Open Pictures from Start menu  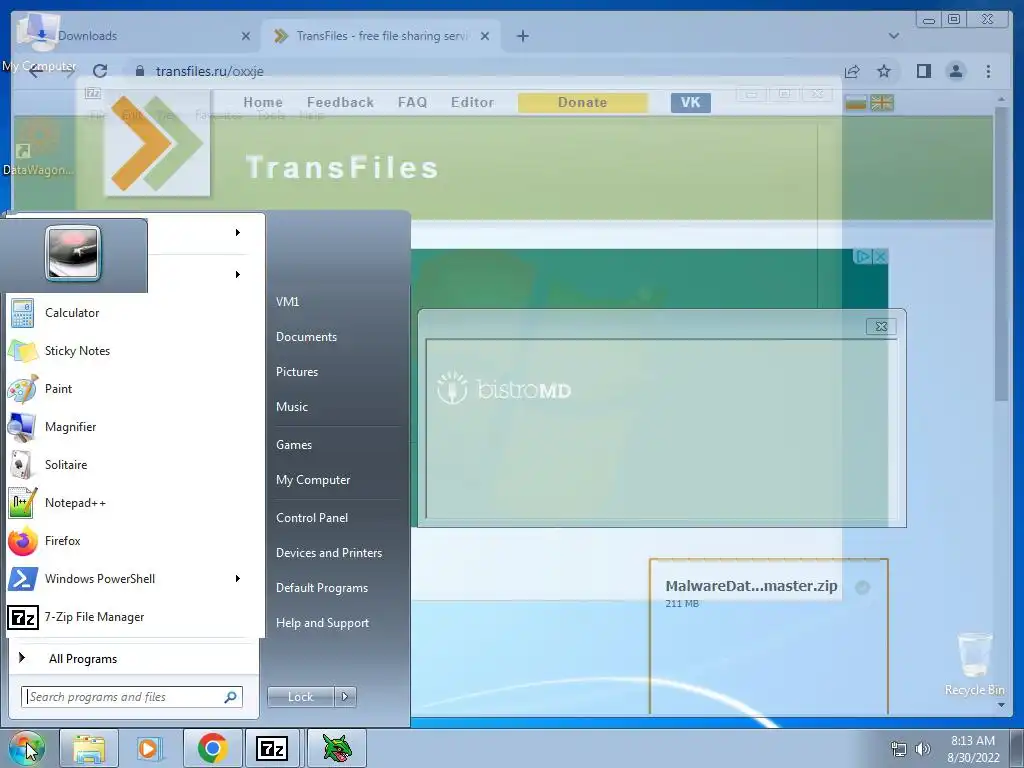point(297,372)
